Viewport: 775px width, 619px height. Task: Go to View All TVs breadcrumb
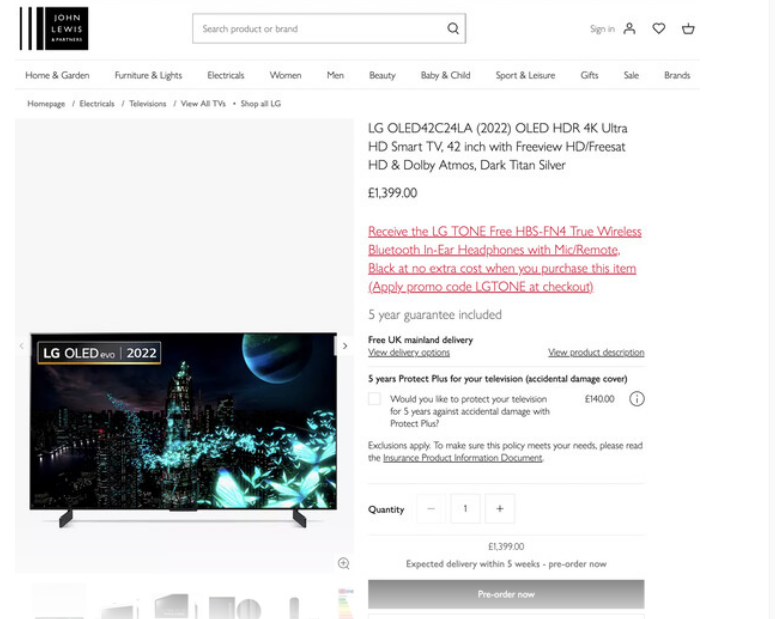203,103
